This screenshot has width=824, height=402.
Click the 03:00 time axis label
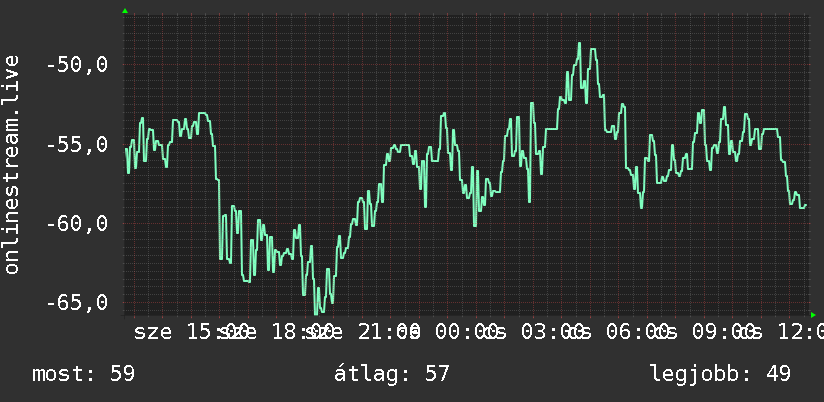552,332
